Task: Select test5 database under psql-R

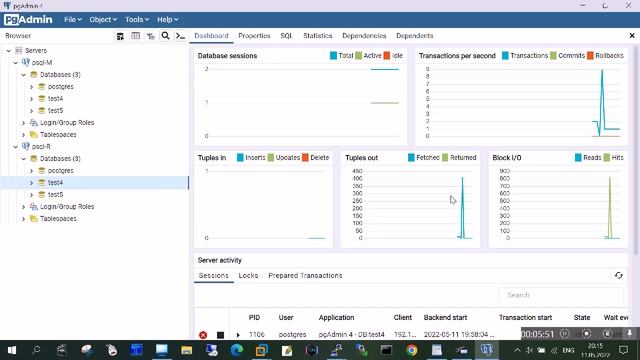Action: coord(55,195)
